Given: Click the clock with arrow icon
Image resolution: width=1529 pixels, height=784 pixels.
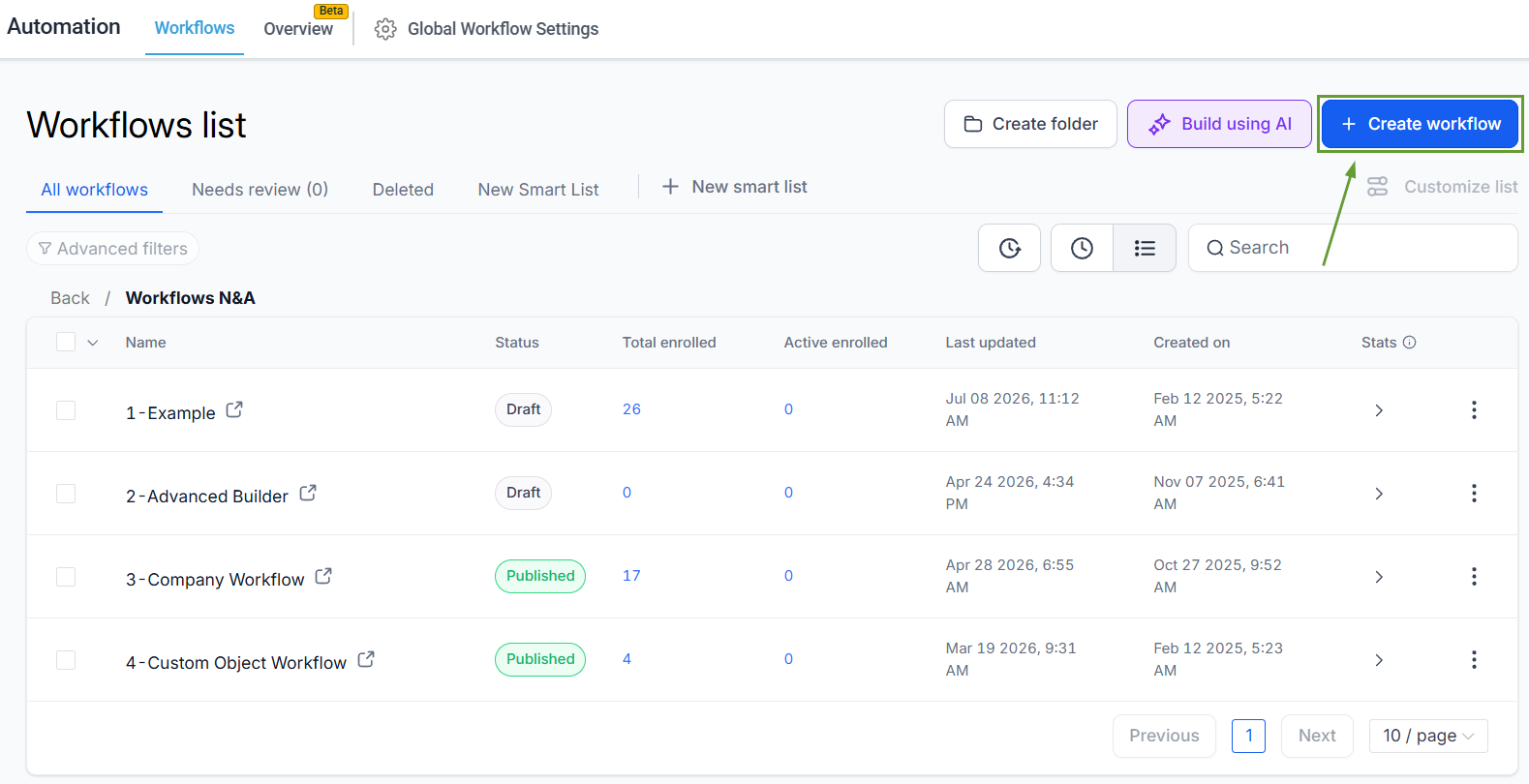Looking at the screenshot, I should coord(1009,248).
